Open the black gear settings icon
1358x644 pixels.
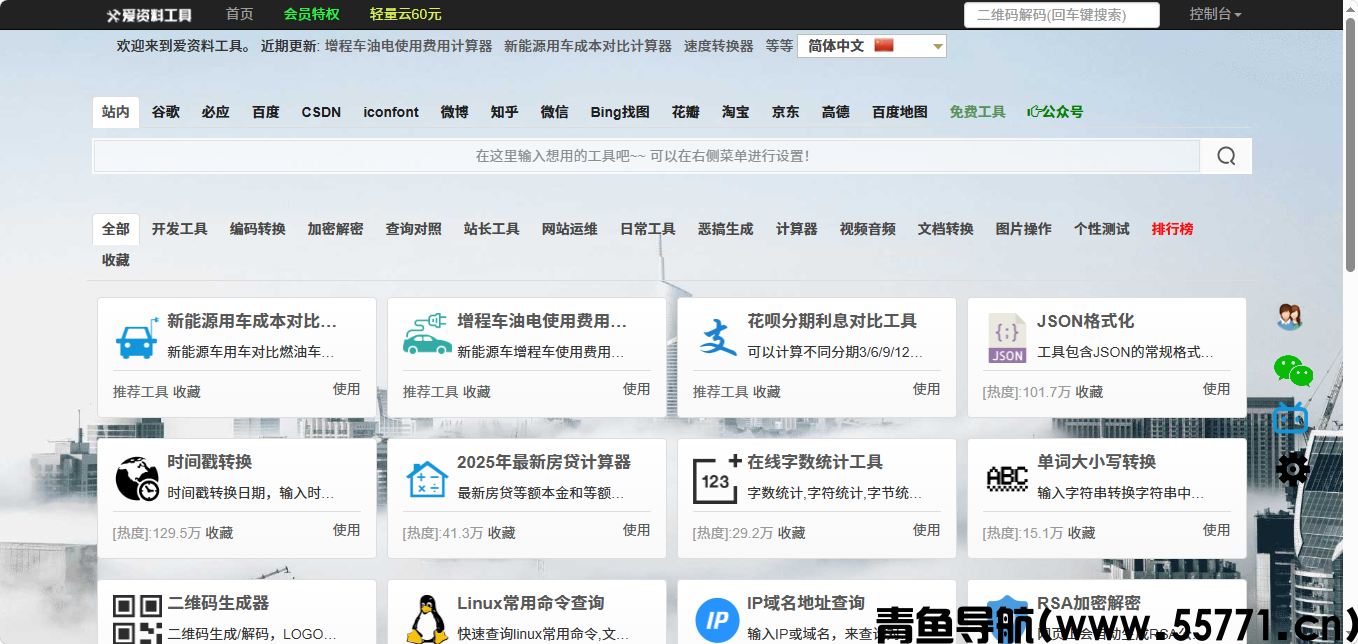pos(1292,468)
